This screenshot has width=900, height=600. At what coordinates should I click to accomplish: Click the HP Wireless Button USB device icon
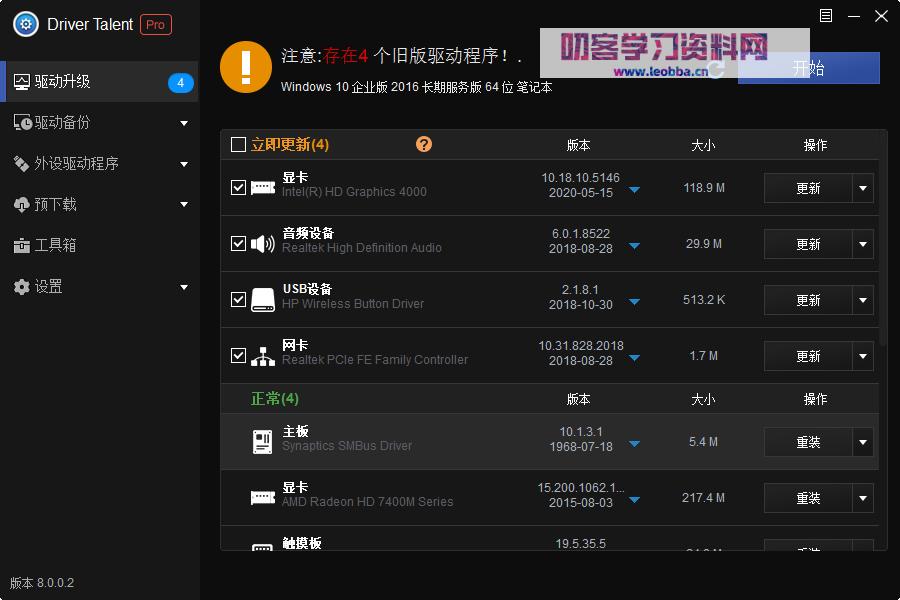263,300
